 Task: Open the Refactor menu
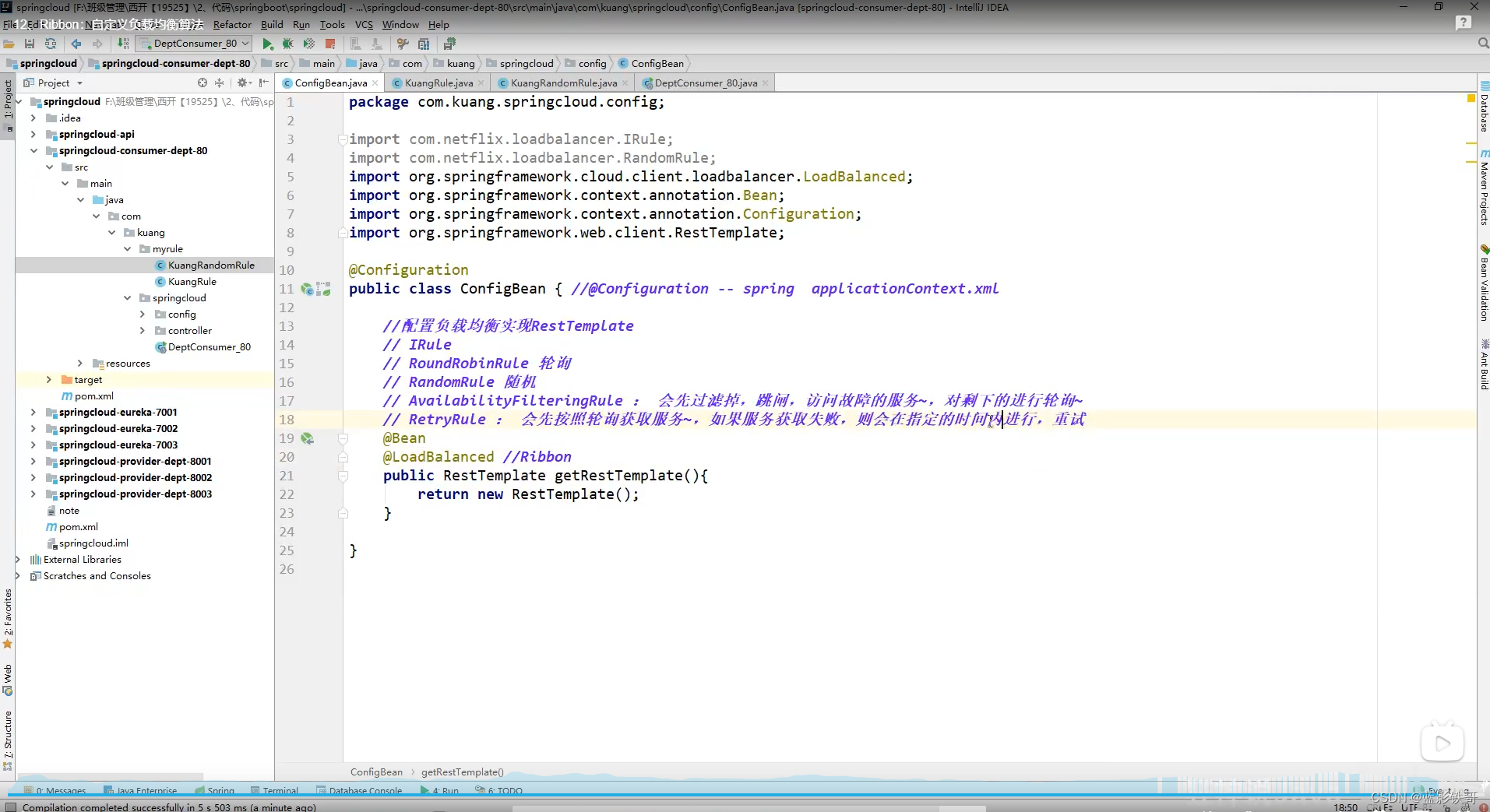pyautogui.click(x=232, y=25)
